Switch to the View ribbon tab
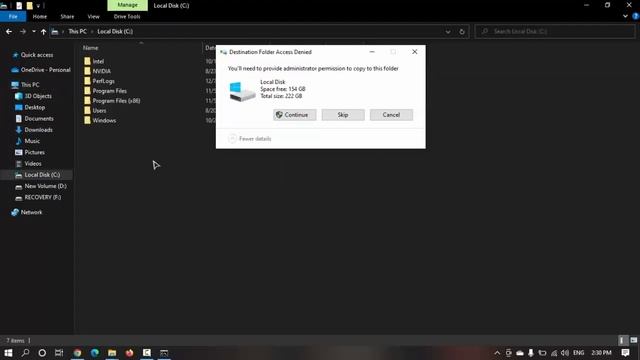 pos(93,16)
